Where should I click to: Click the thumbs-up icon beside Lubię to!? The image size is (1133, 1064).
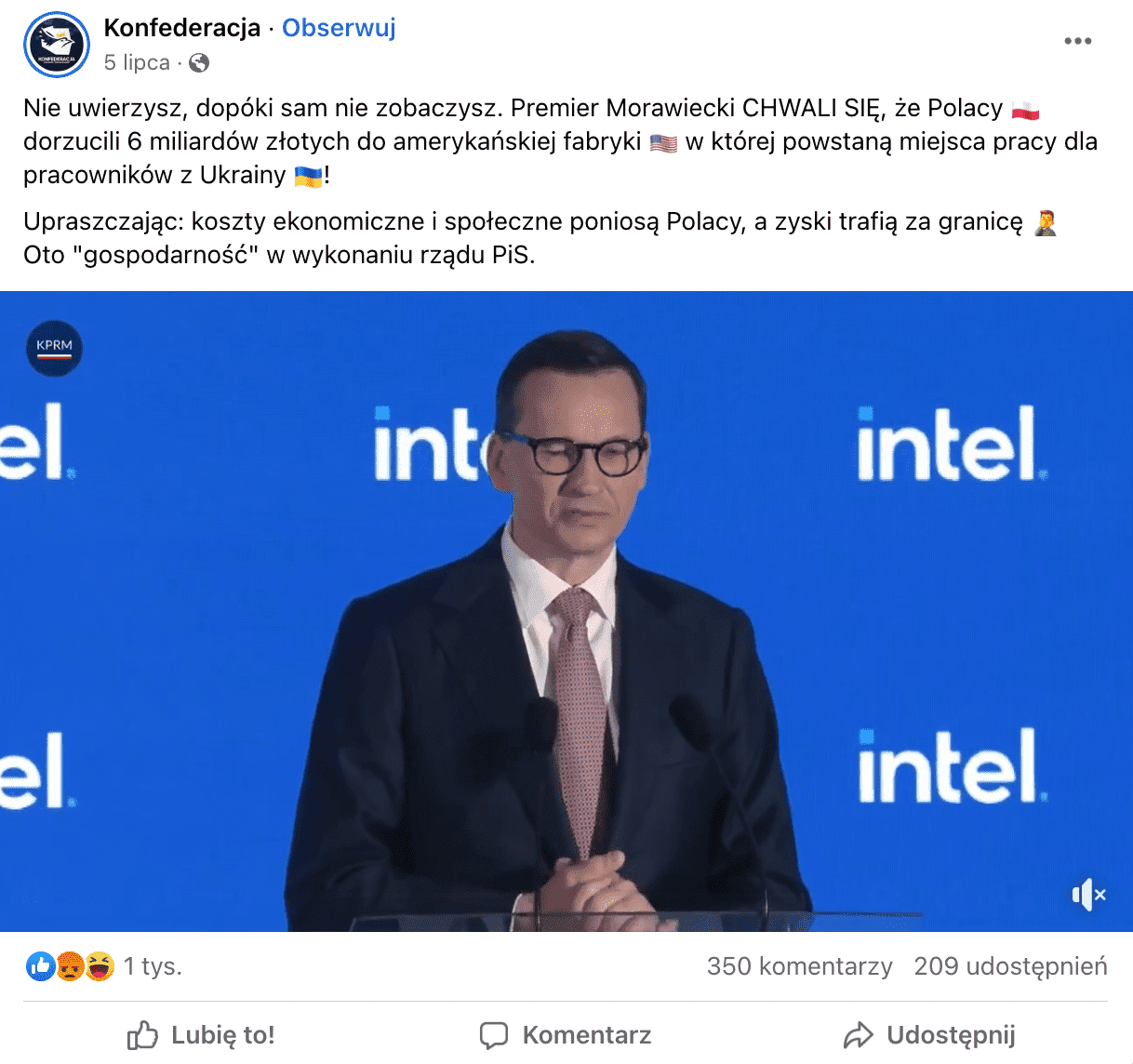(x=142, y=1035)
